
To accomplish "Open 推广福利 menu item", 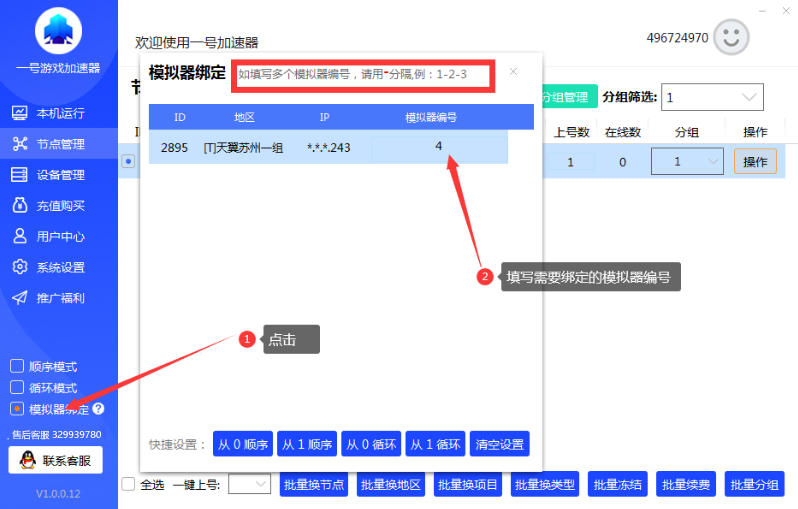I will tap(59, 298).
